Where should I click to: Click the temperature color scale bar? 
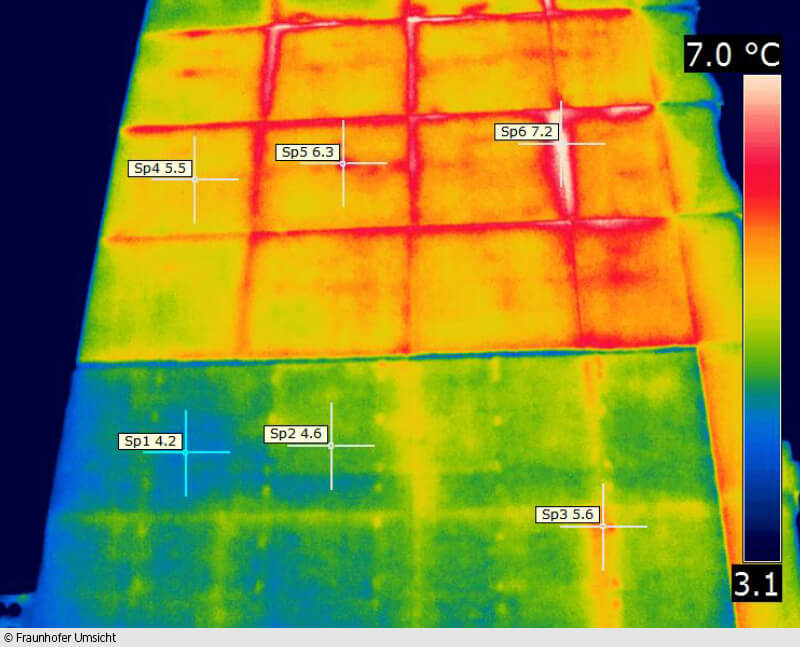(x=762, y=318)
